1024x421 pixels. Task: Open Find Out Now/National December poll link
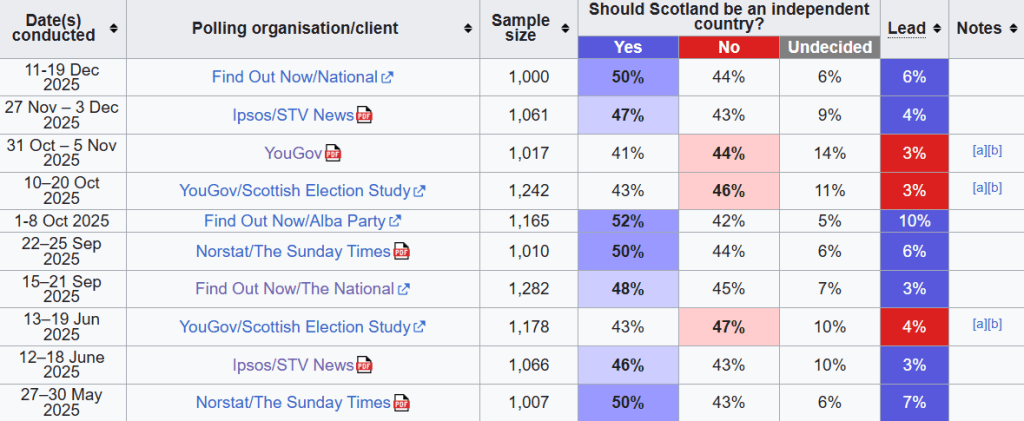294,77
